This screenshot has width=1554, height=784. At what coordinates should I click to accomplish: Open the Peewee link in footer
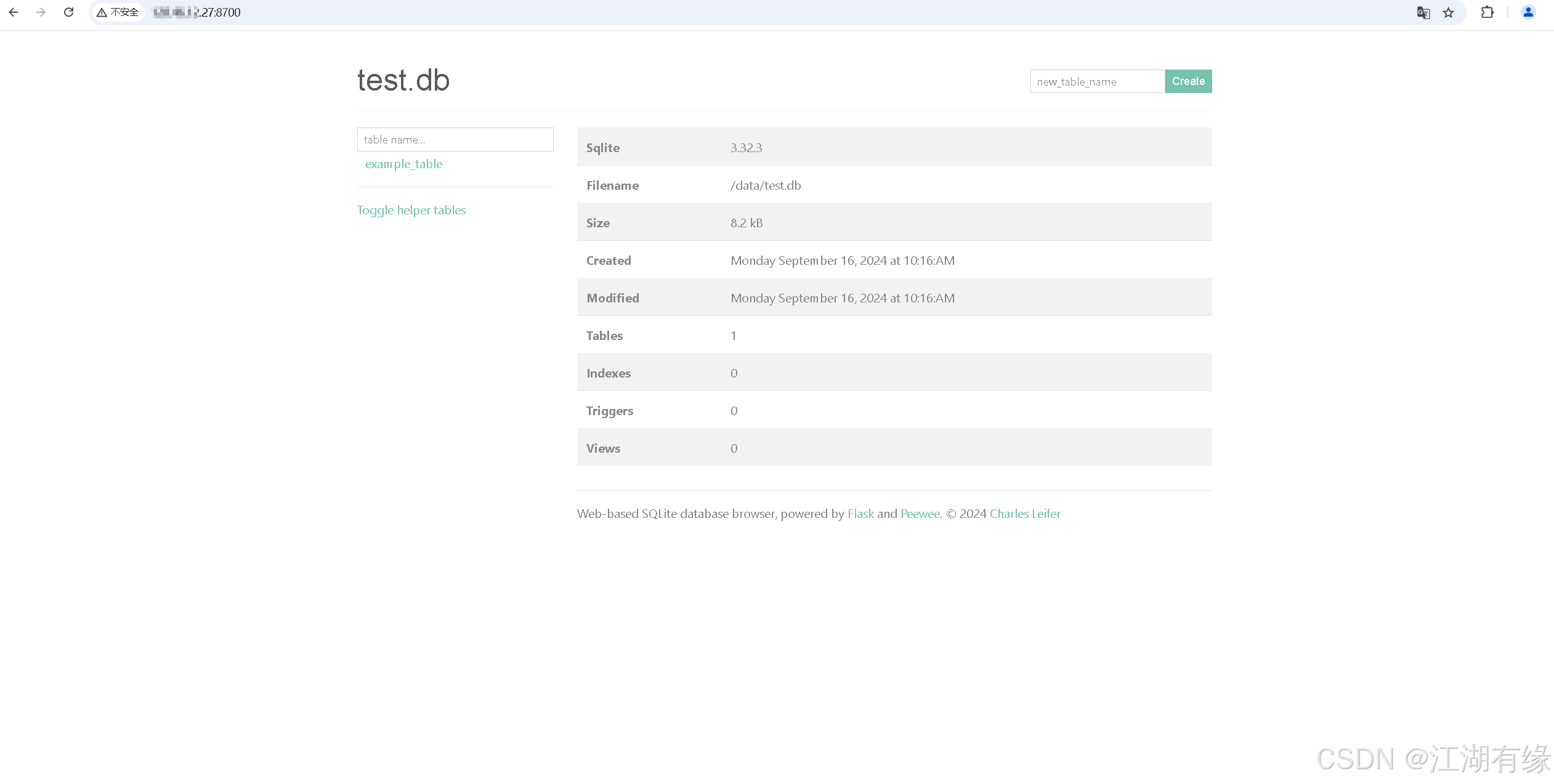coord(920,514)
